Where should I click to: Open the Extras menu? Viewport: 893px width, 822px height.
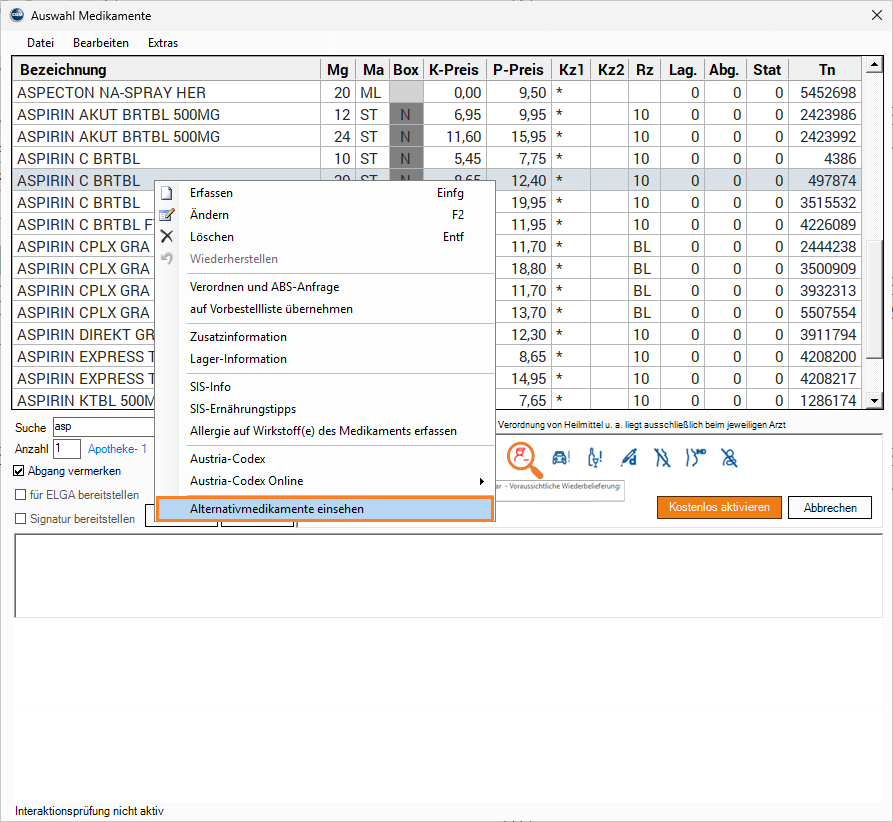[x=163, y=43]
